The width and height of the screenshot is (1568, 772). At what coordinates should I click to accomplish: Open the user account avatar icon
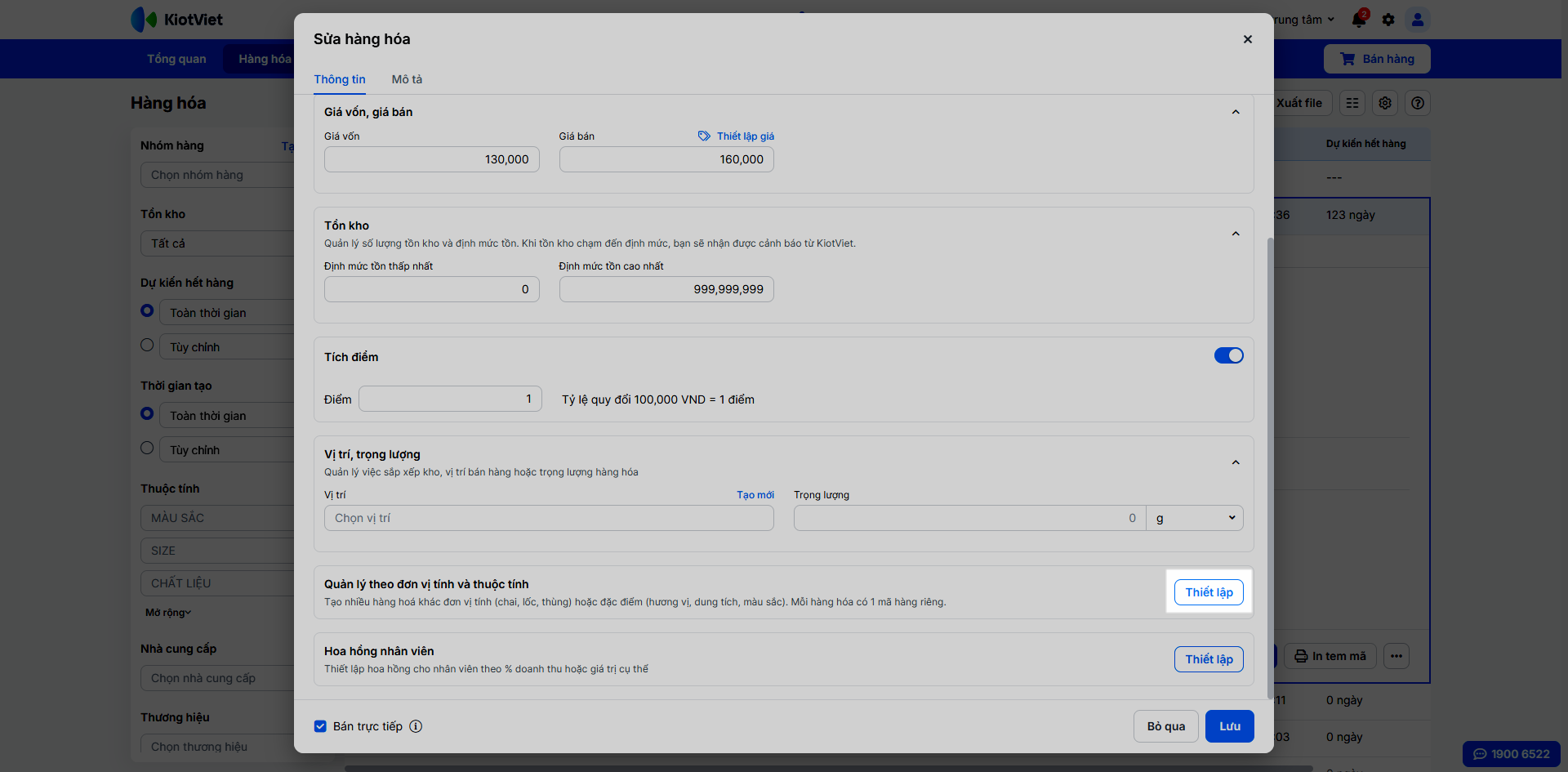pyautogui.click(x=1418, y=20)
